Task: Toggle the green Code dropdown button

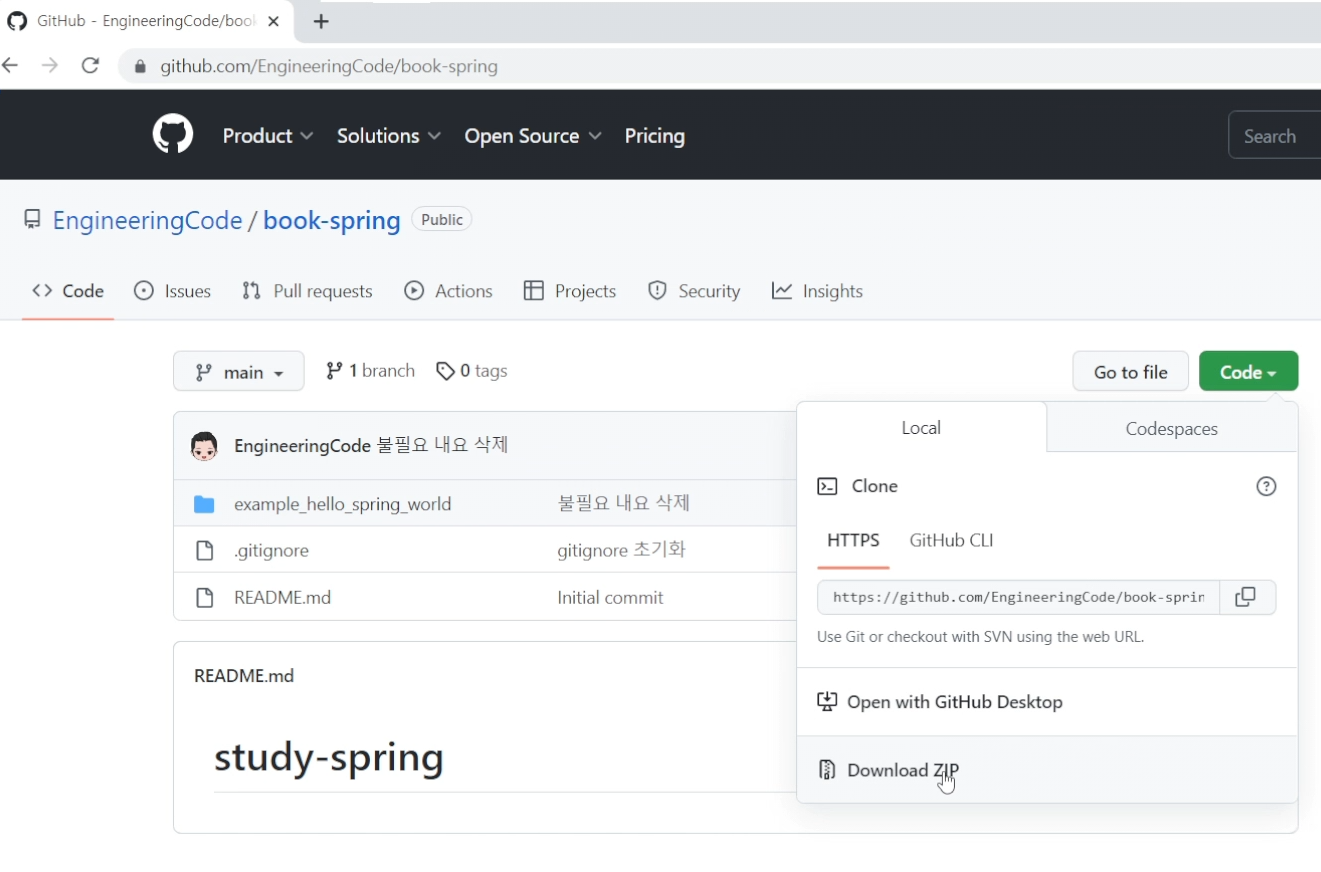Action: click(1248, 372)
